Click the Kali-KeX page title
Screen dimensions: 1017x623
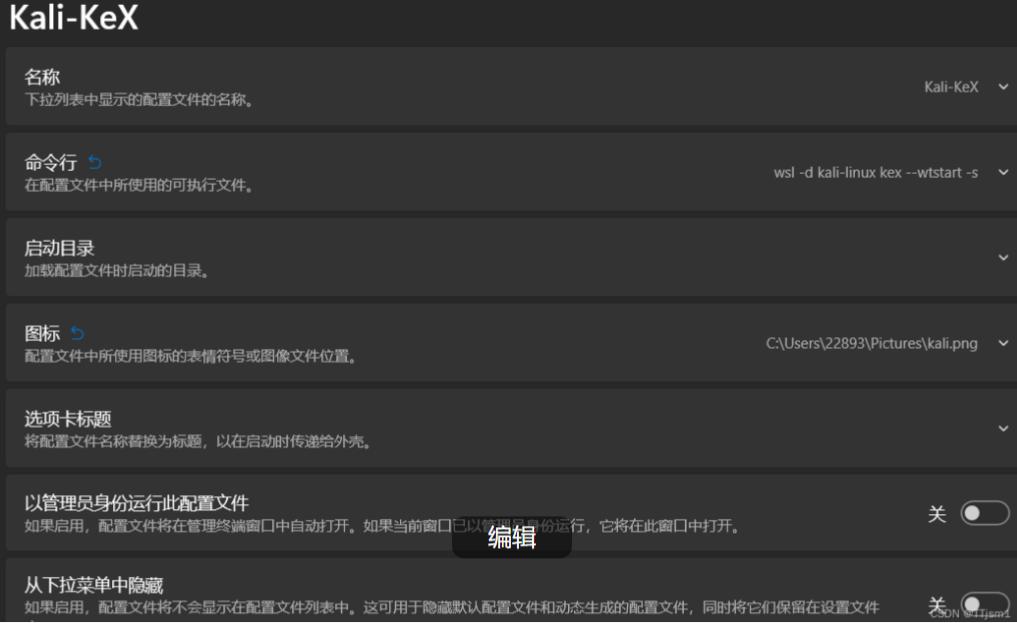pos(74,18)
